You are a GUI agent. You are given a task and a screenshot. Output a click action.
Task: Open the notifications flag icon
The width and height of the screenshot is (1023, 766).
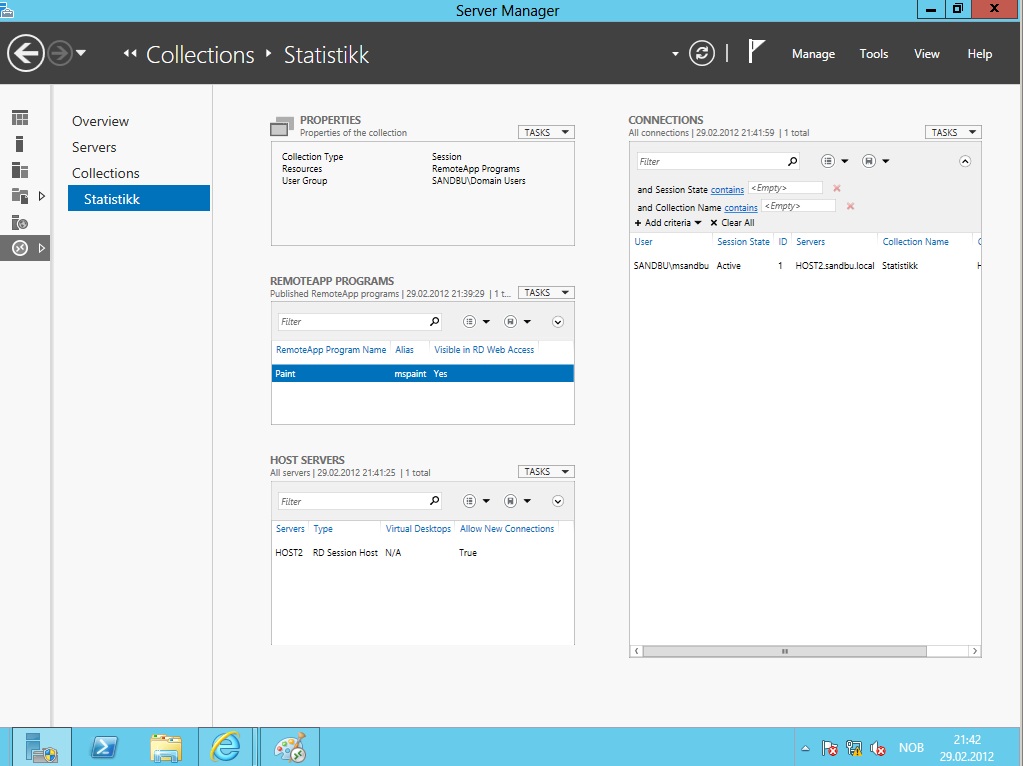(x=755, y=50)
